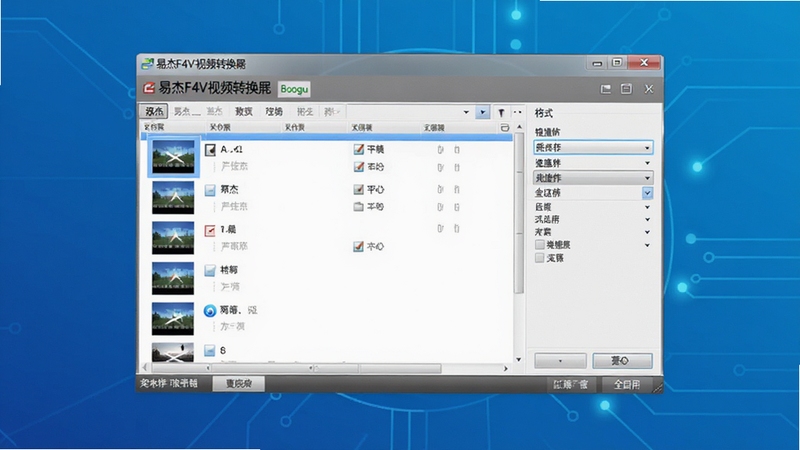Open the first combo box in the right settings panel
The image size is (800, 450).
tap(593, 147)
